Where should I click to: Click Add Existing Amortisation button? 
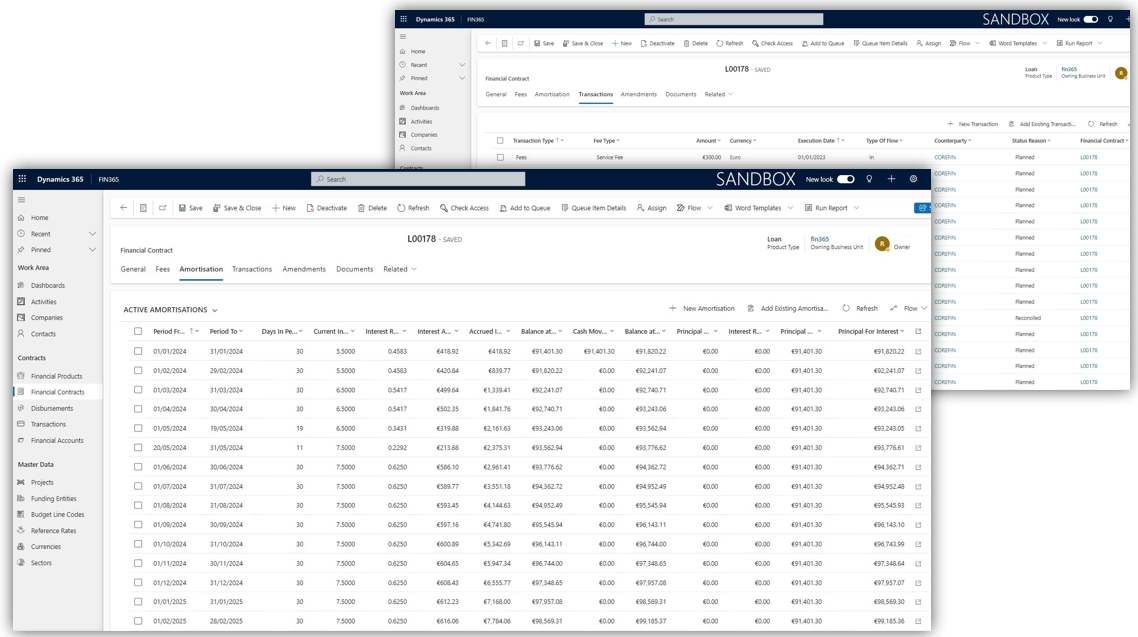[x=787, y=308]
